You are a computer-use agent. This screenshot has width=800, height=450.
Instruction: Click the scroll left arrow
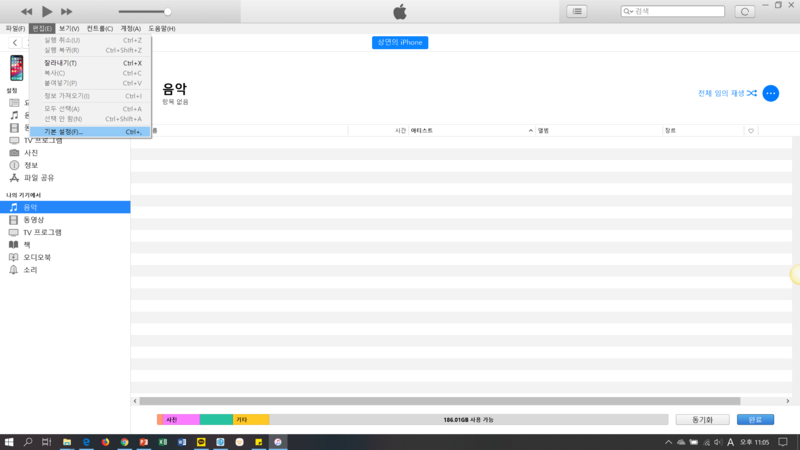point(135,401)
